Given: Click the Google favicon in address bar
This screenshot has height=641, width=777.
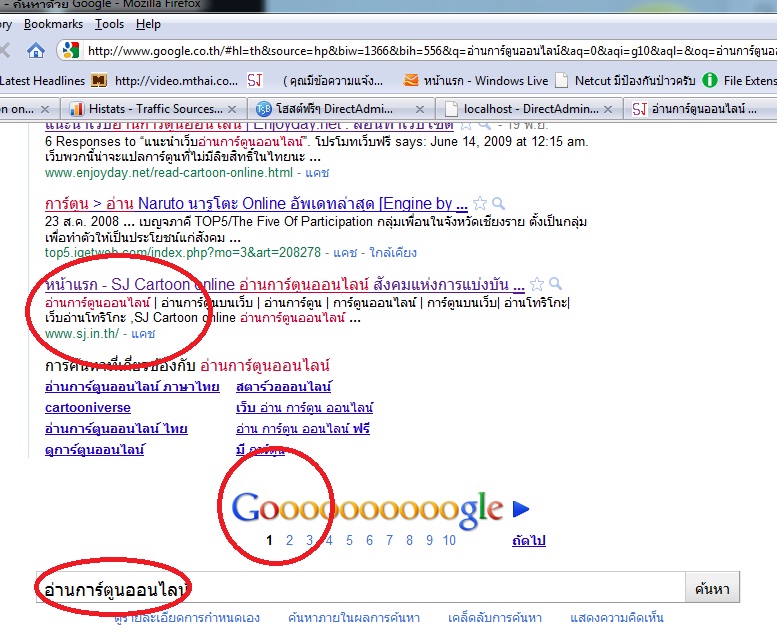Looking at the screenshot, I should tap(71, 51).
